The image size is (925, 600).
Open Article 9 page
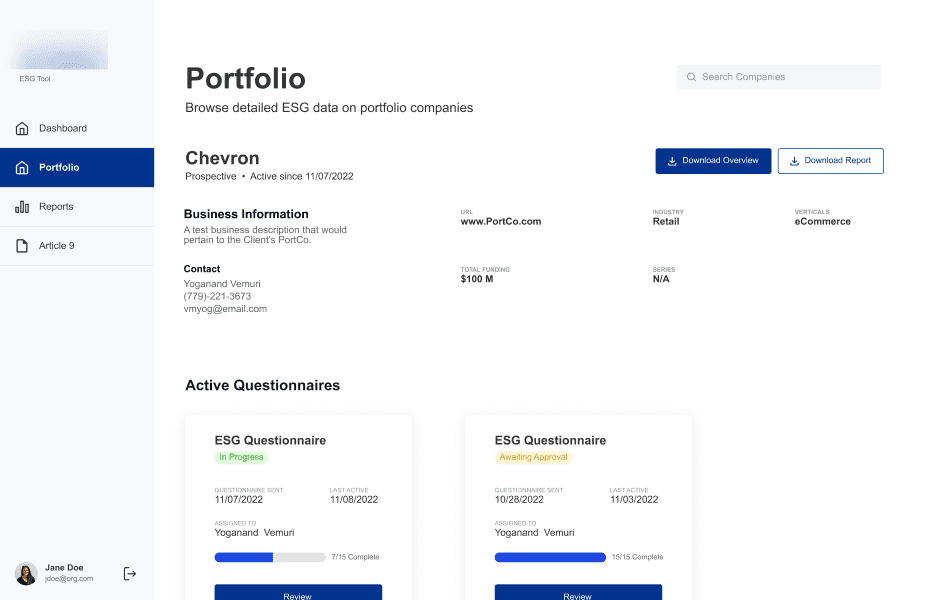[77, 246]
